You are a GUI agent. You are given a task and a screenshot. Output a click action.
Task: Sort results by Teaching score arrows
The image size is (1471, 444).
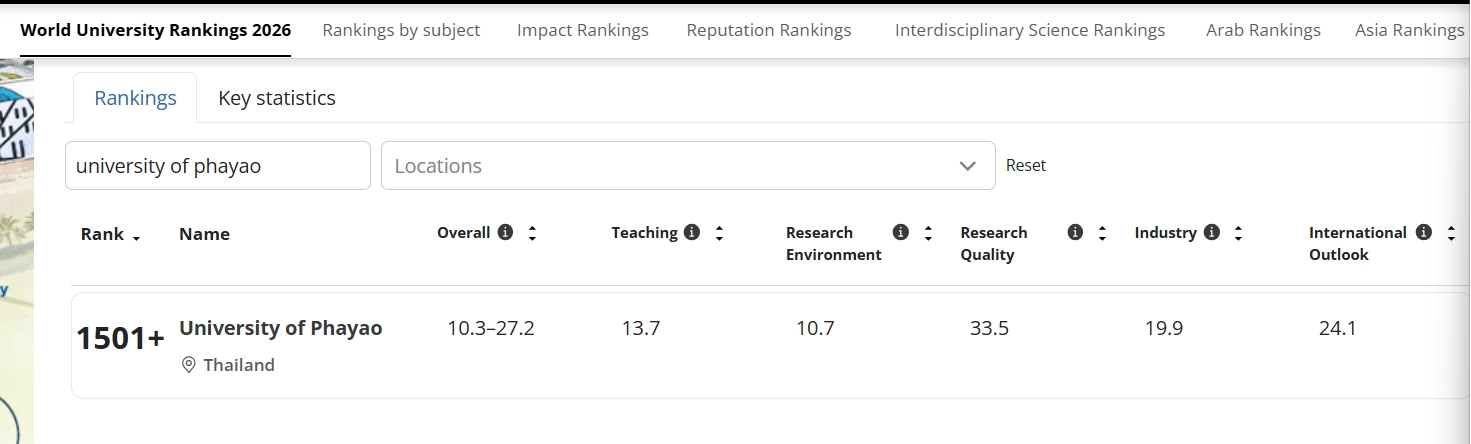click(x=719, y=233)
